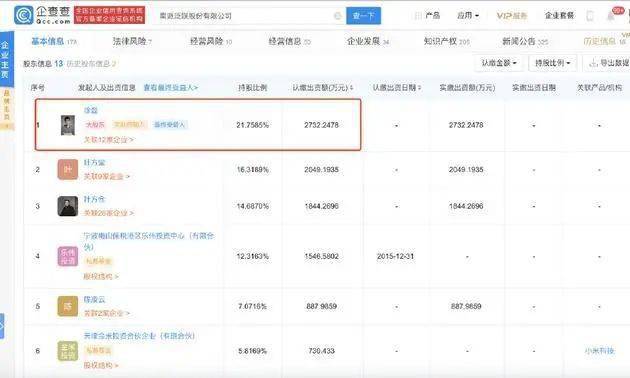The height and width of the screenshot is (378, 630).
Task: Open VIP服务 page
Action: (512, 16)
